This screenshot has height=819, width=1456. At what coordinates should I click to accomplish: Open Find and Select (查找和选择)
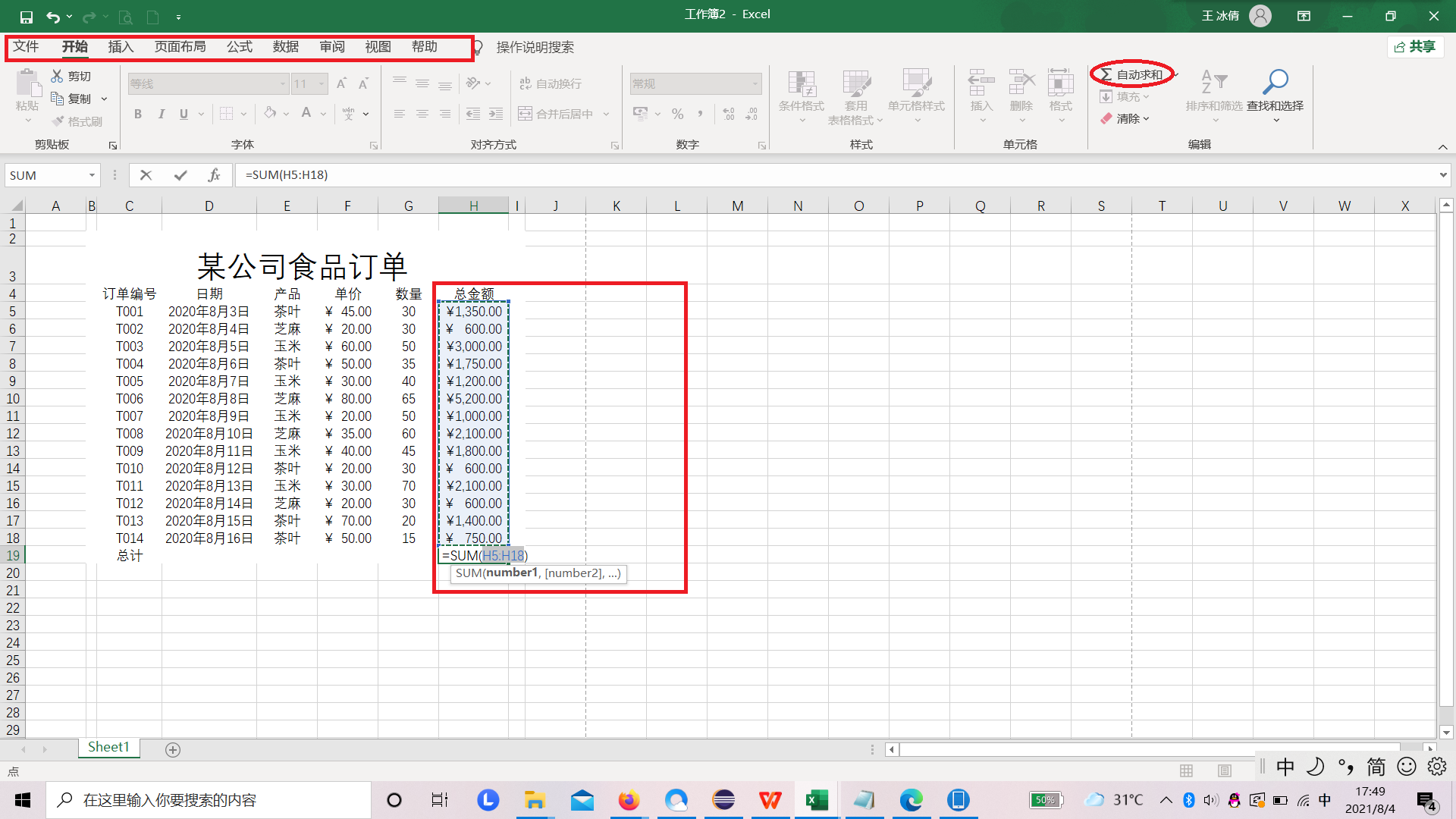point(1276,97)
